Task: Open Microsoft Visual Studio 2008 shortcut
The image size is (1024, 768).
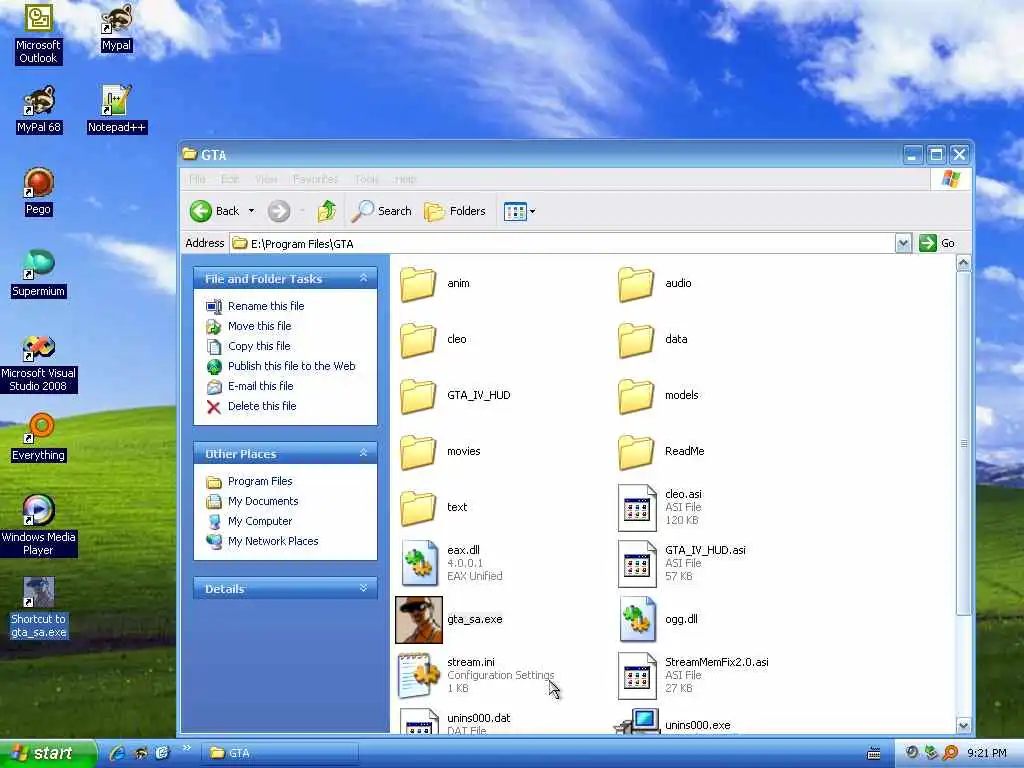Action: coord(38,362)
